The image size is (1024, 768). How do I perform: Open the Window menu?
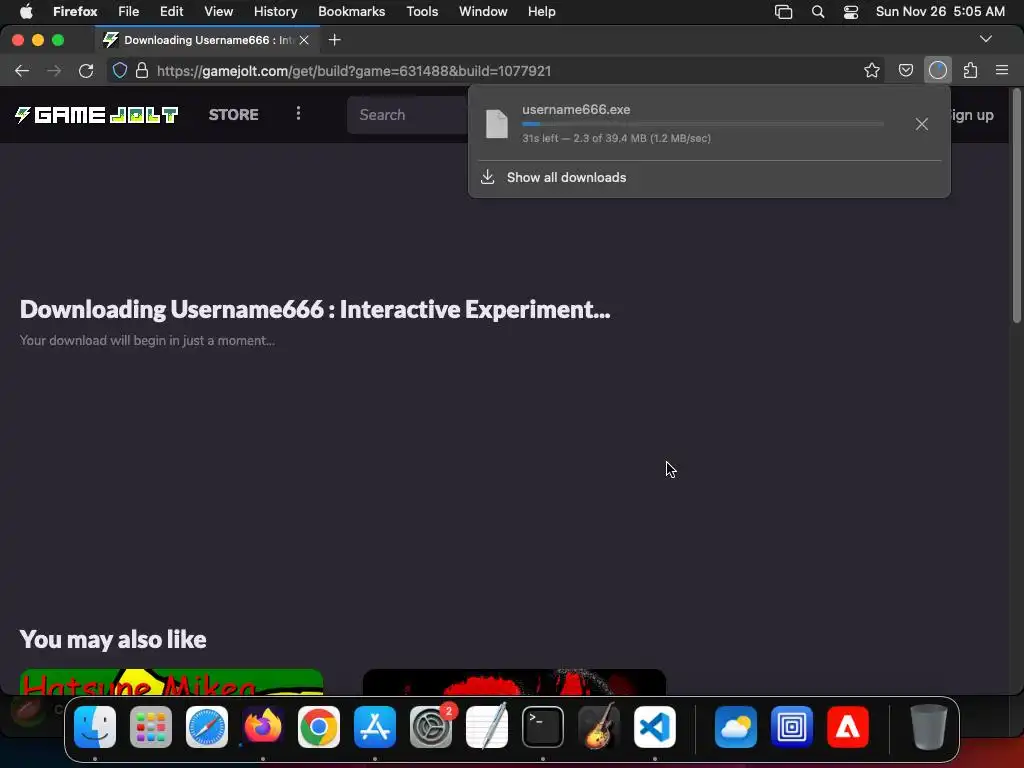[483, 11]
